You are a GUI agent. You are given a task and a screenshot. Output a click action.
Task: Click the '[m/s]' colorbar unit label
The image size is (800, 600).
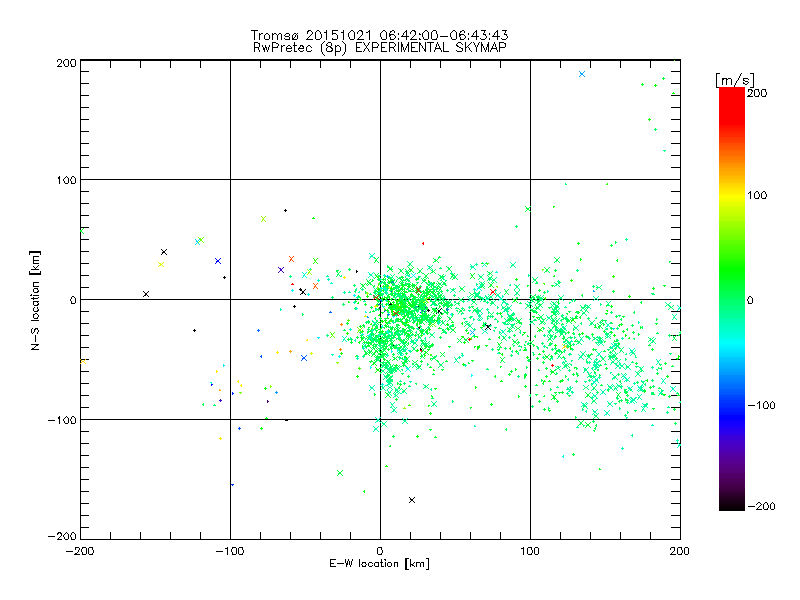tap(735, 81)
